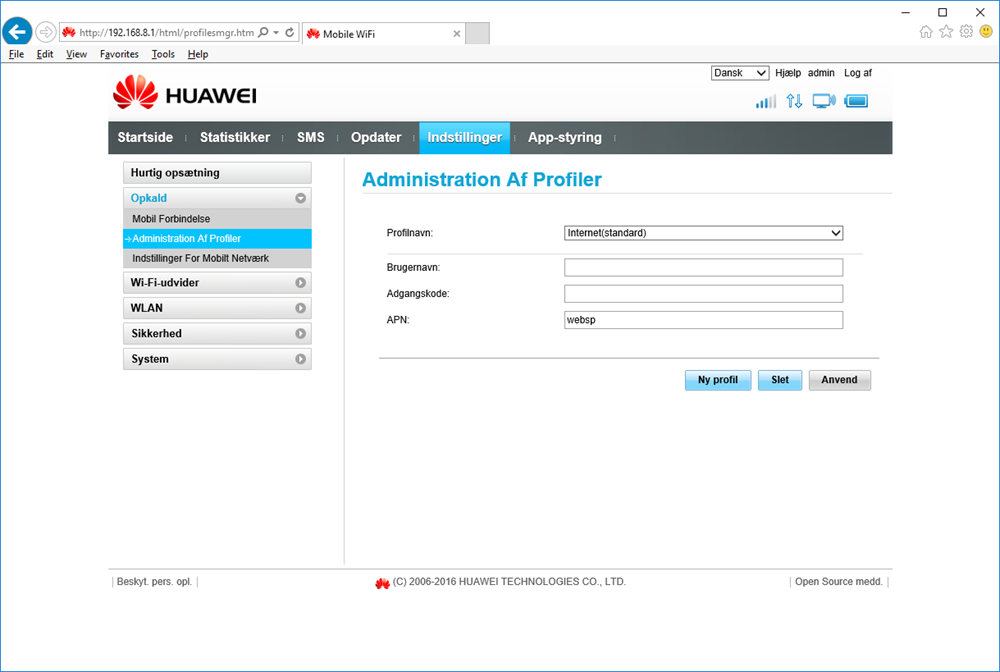The width and height of the screenshot is (1000, 672).
Task: Click Open Source medd. footer link
Action: point(839,581)
